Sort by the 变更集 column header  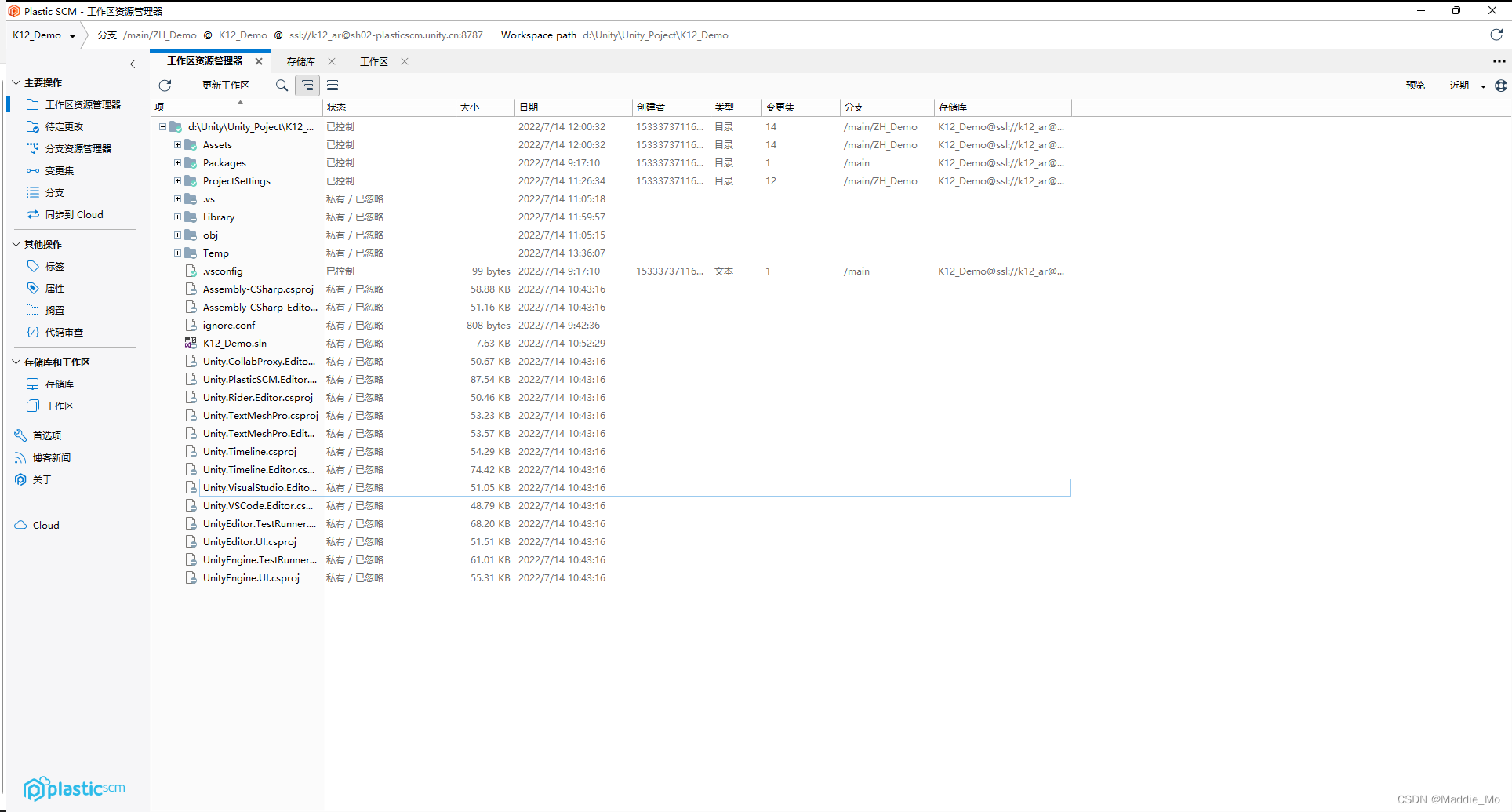801,107
